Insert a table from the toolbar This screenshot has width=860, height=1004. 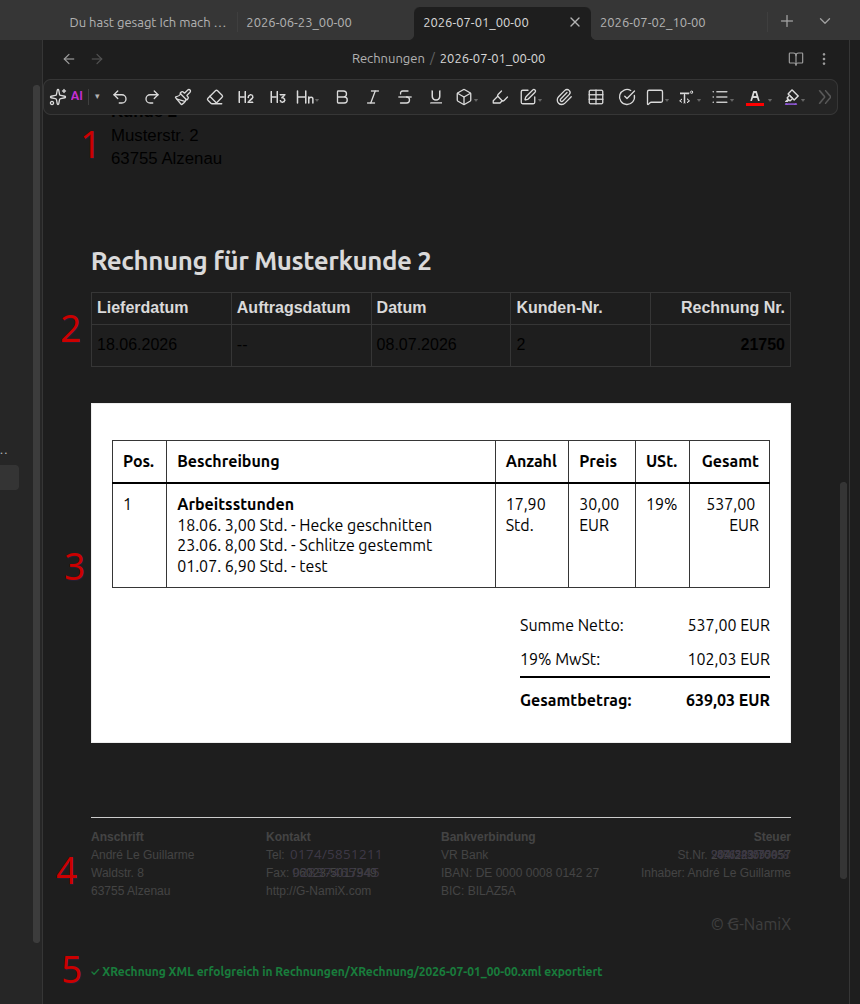pyautogui.click(x=596, y=97)
